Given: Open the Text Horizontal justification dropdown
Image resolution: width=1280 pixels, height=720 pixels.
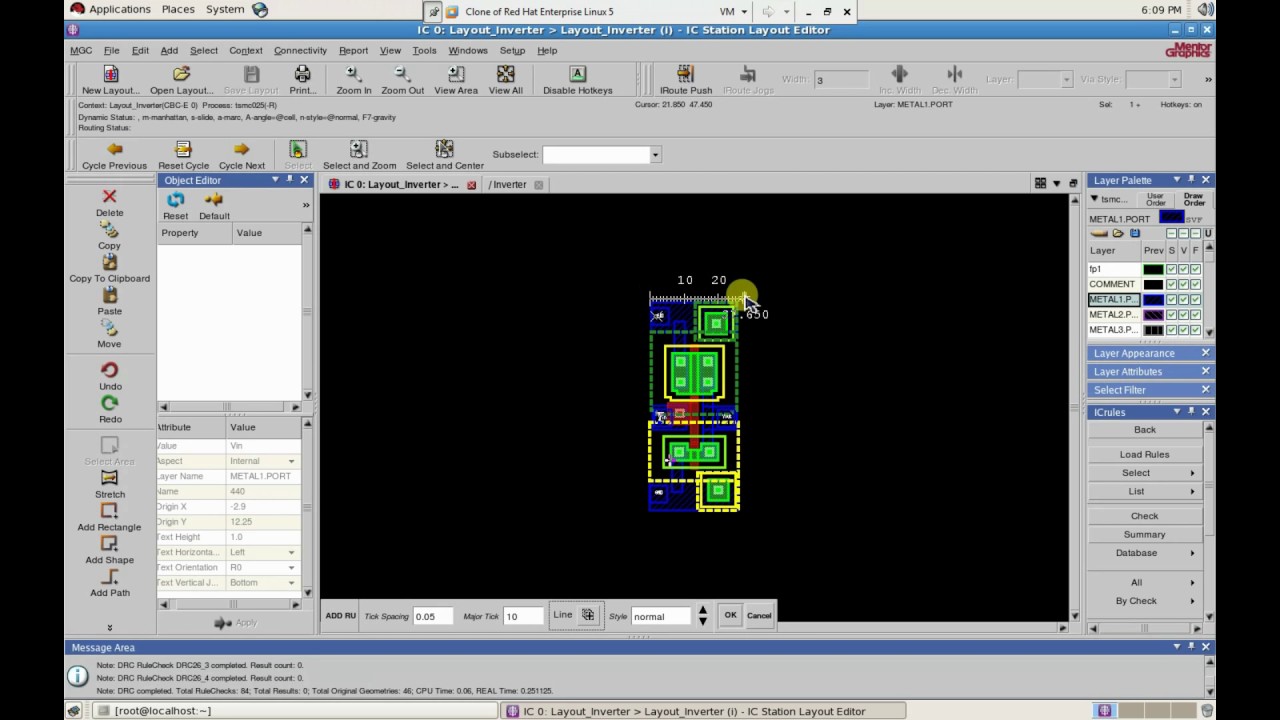Looking at the screenshot, I should tap(292, 552).
